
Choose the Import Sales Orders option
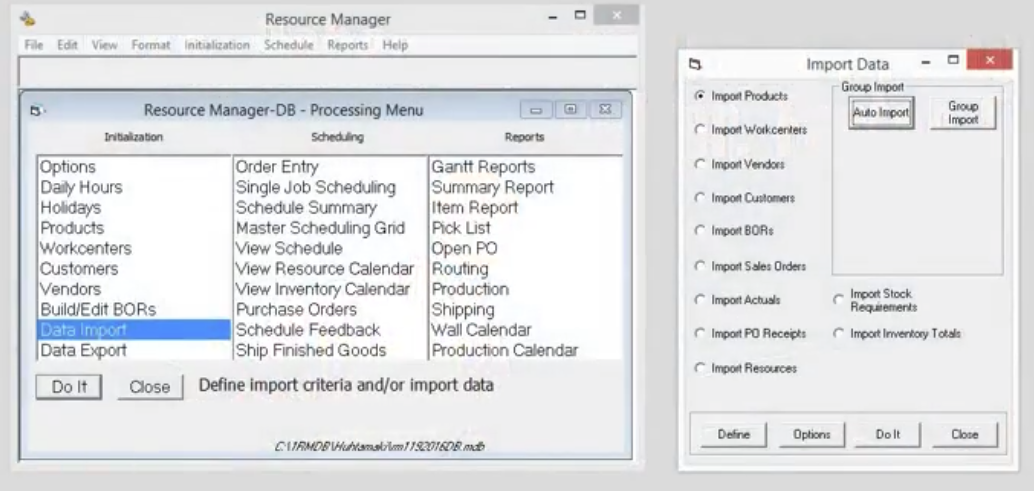tap(699, 266)
